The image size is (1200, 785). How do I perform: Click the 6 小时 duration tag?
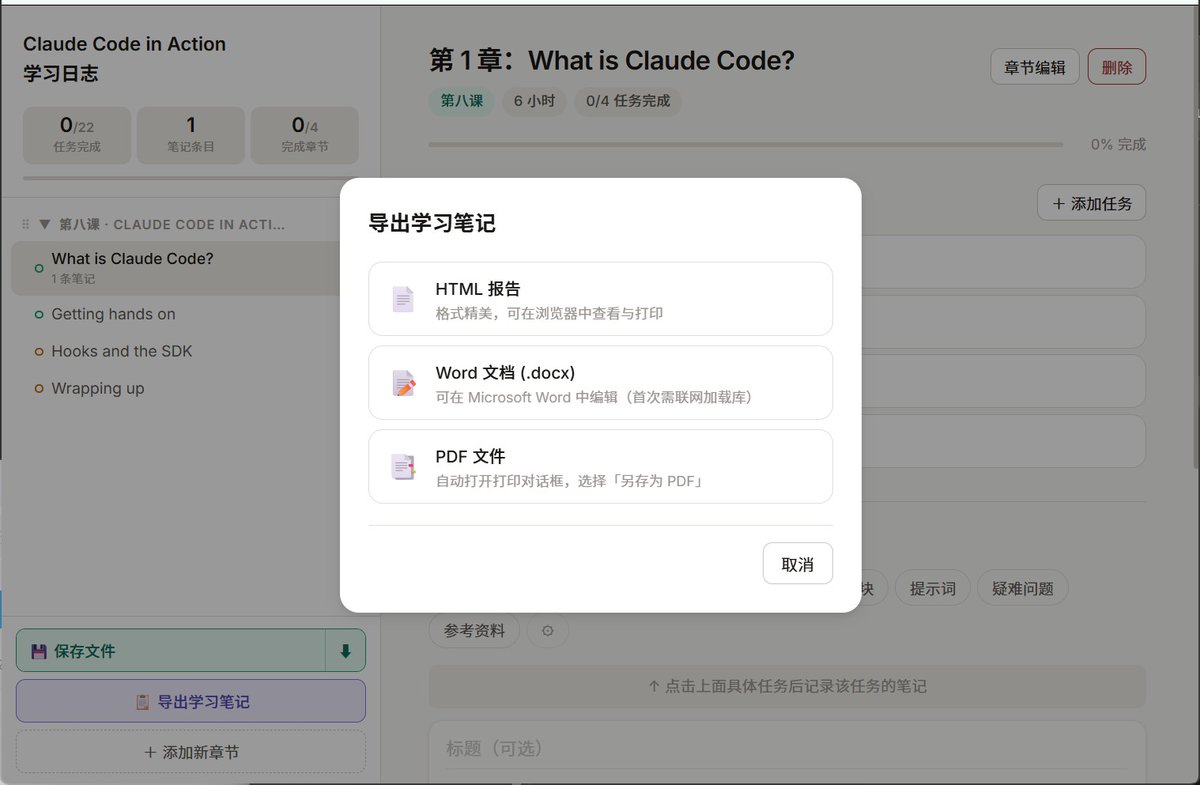click(x=535, y=101)
